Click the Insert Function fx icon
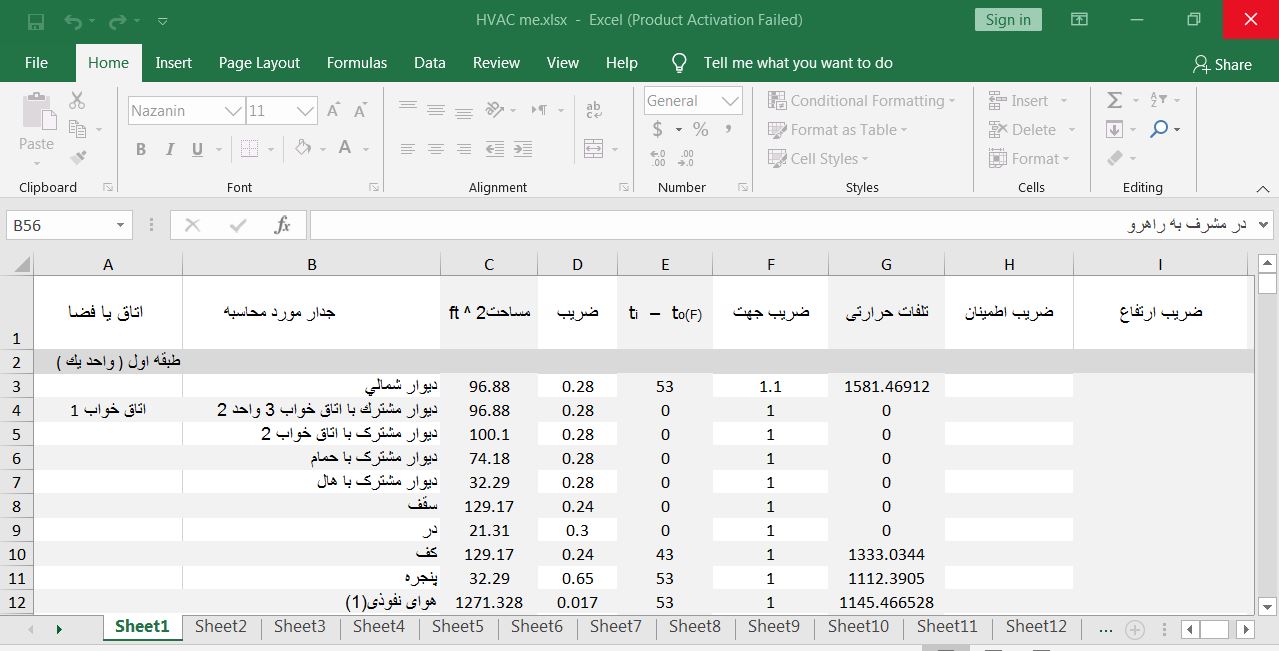The width and height of the screenshot is (1279, 651). 282,225
